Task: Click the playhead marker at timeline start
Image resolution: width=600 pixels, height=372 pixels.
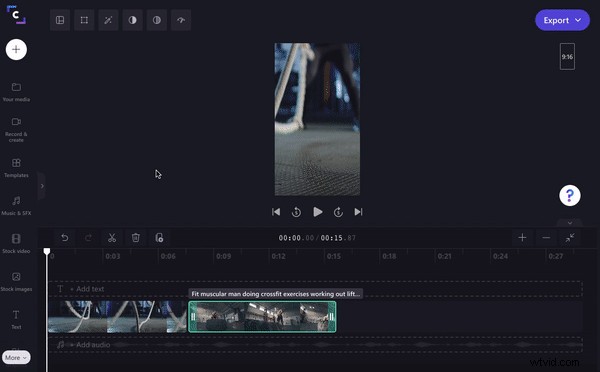Action: coord(47,251)
